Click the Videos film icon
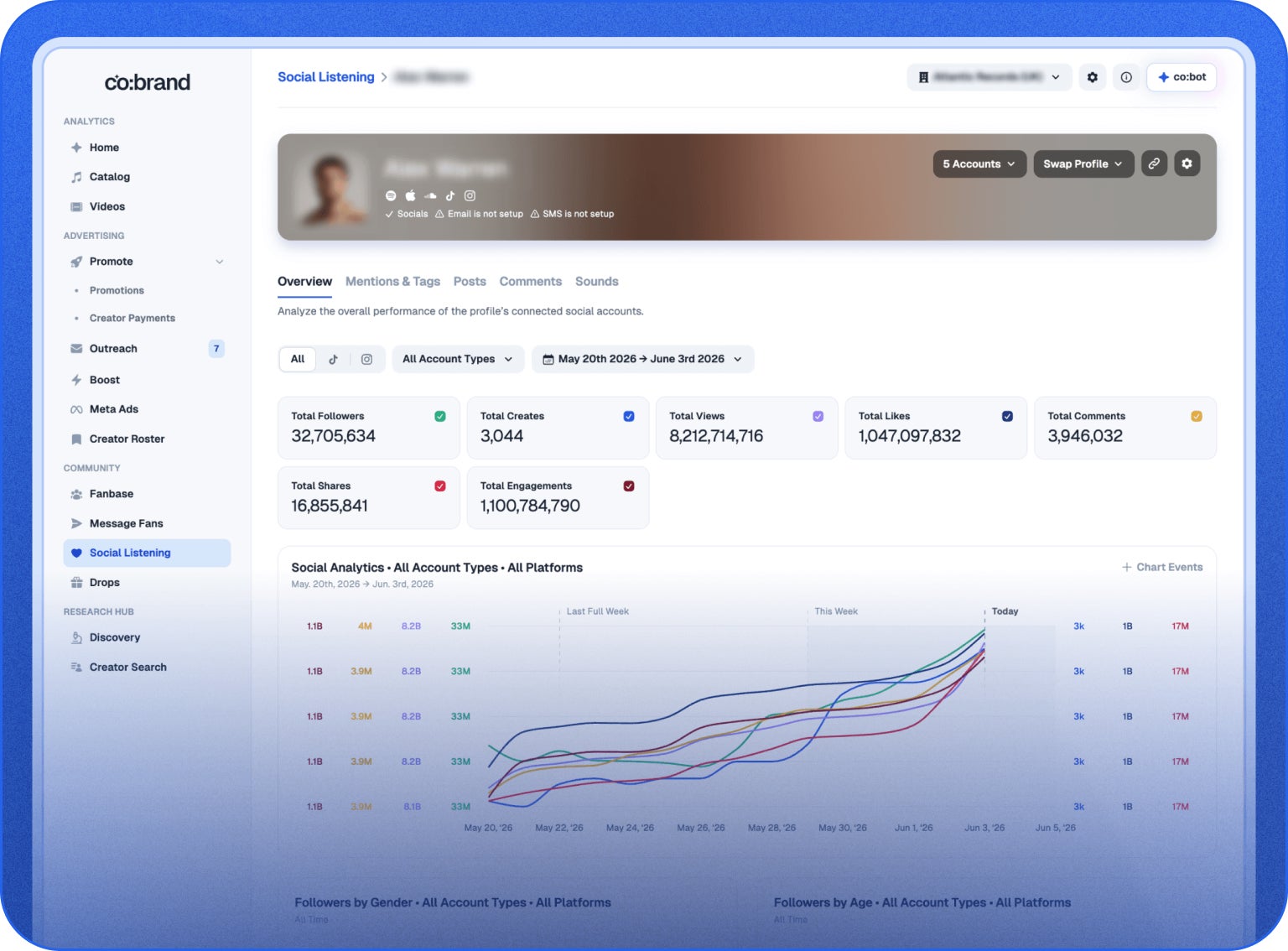 [76, 206]
